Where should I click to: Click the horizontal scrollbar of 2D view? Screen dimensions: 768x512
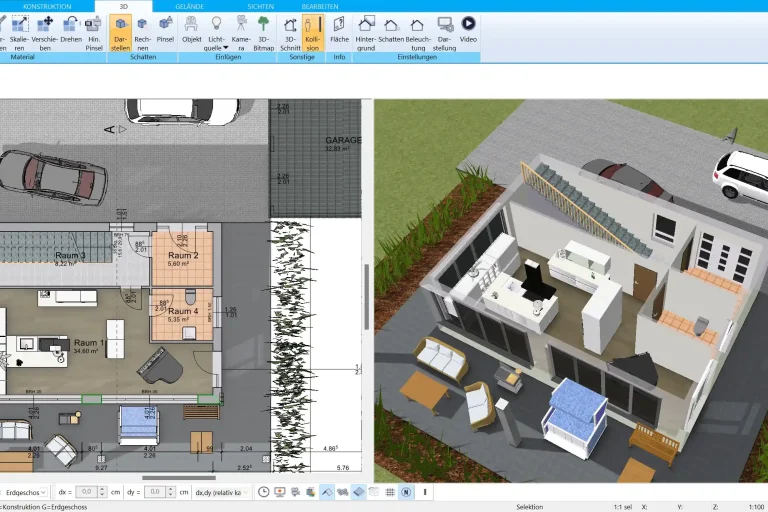[179, 478]
